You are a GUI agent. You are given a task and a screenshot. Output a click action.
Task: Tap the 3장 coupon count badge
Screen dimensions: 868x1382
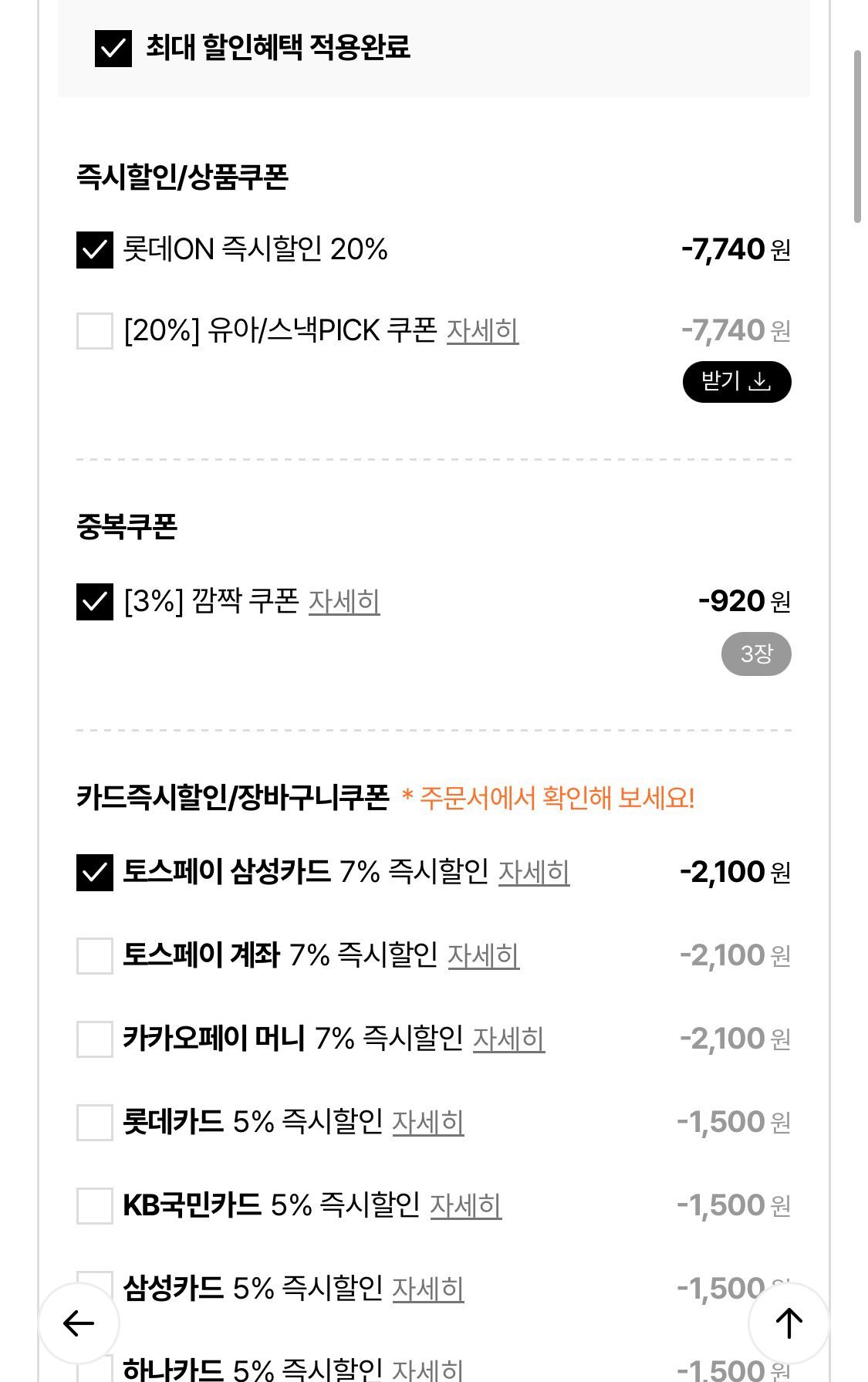click(755, 654)
